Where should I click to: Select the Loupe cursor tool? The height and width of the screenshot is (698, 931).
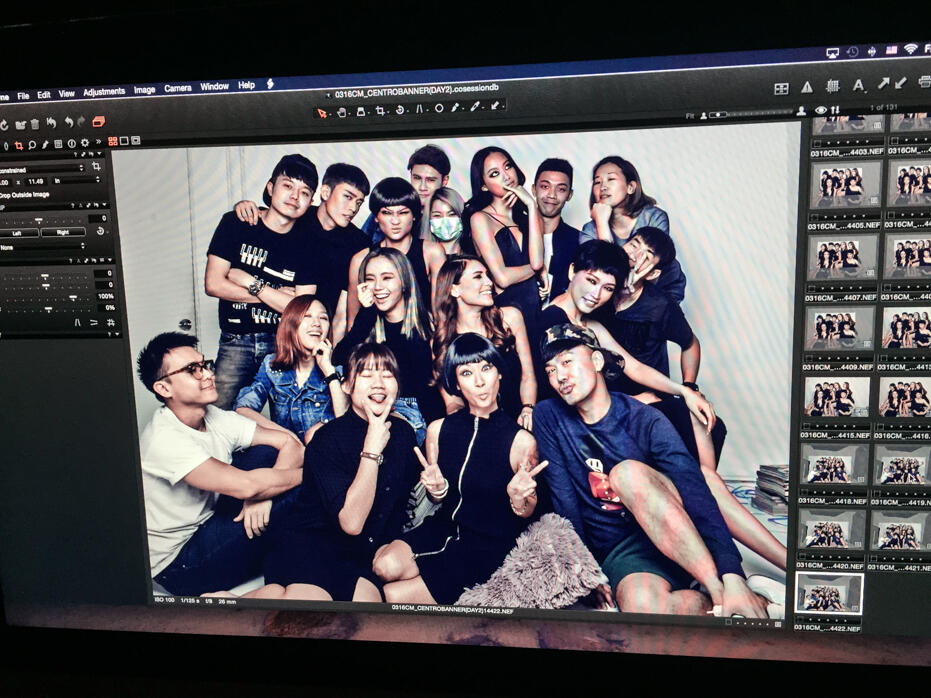(360, 112)
